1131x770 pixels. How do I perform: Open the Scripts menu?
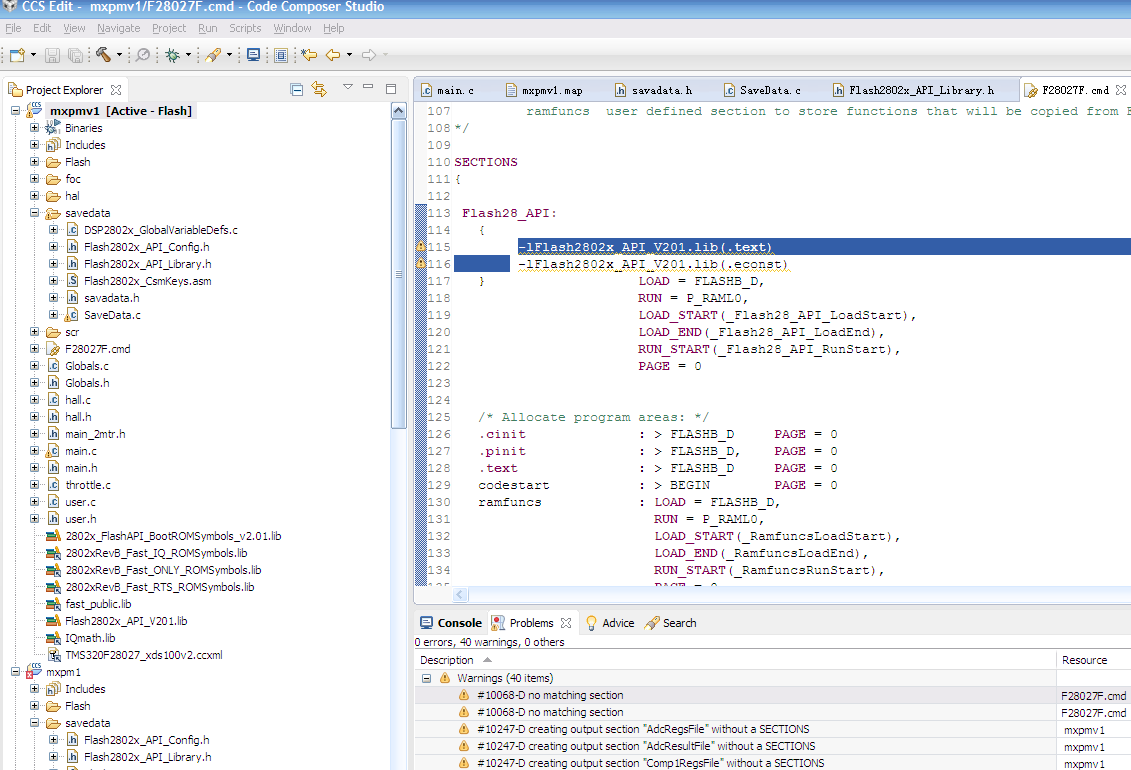pos(245,28)
